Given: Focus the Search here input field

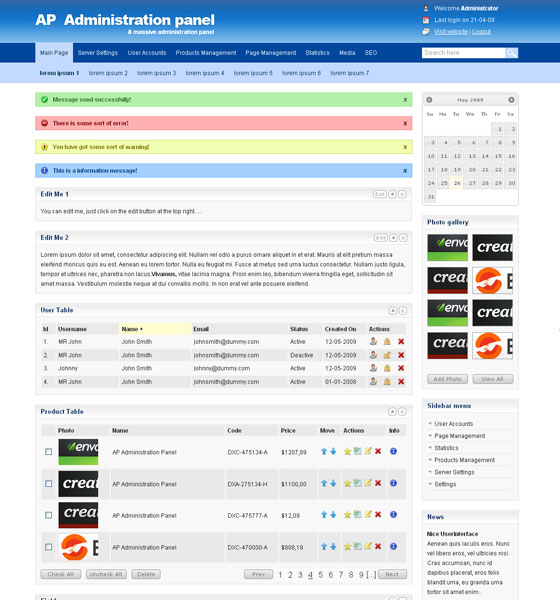Looking at the screenshot, I should click(x=463, y=53).
